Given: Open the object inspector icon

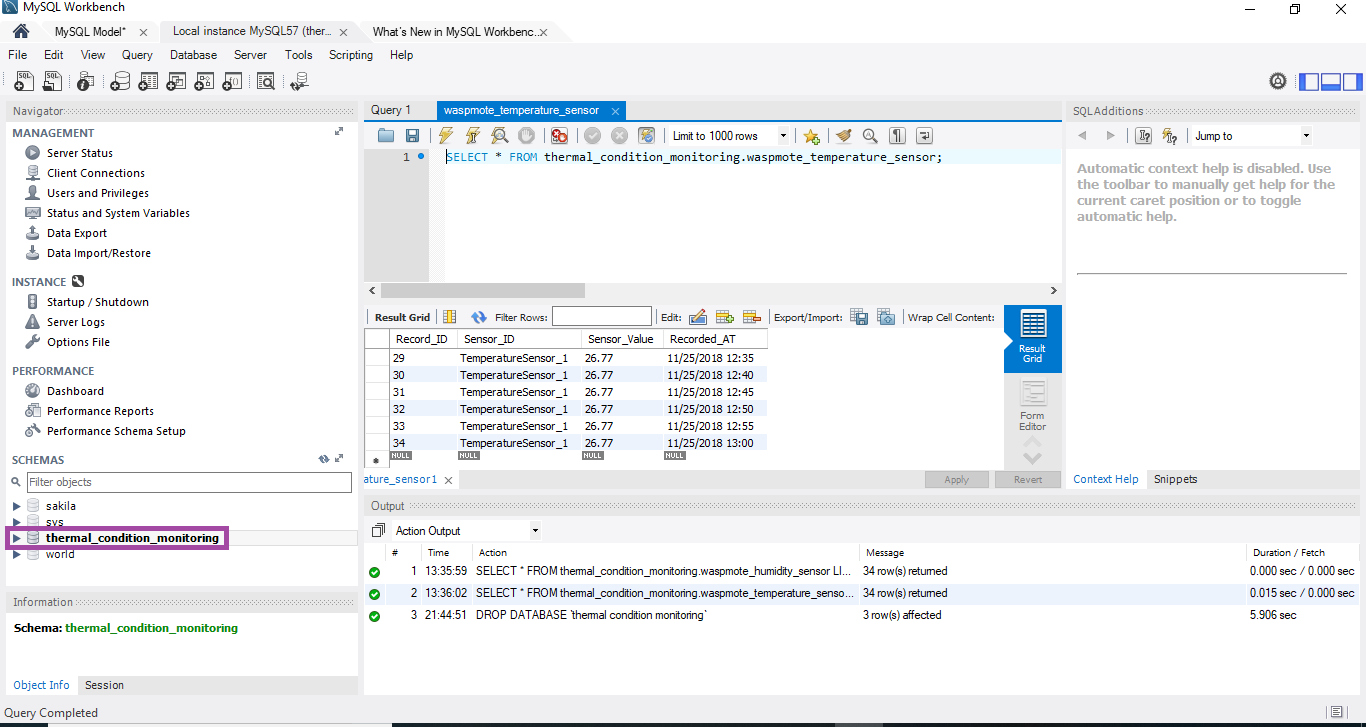Looking at the screenshot, I should tap(86, 82).
